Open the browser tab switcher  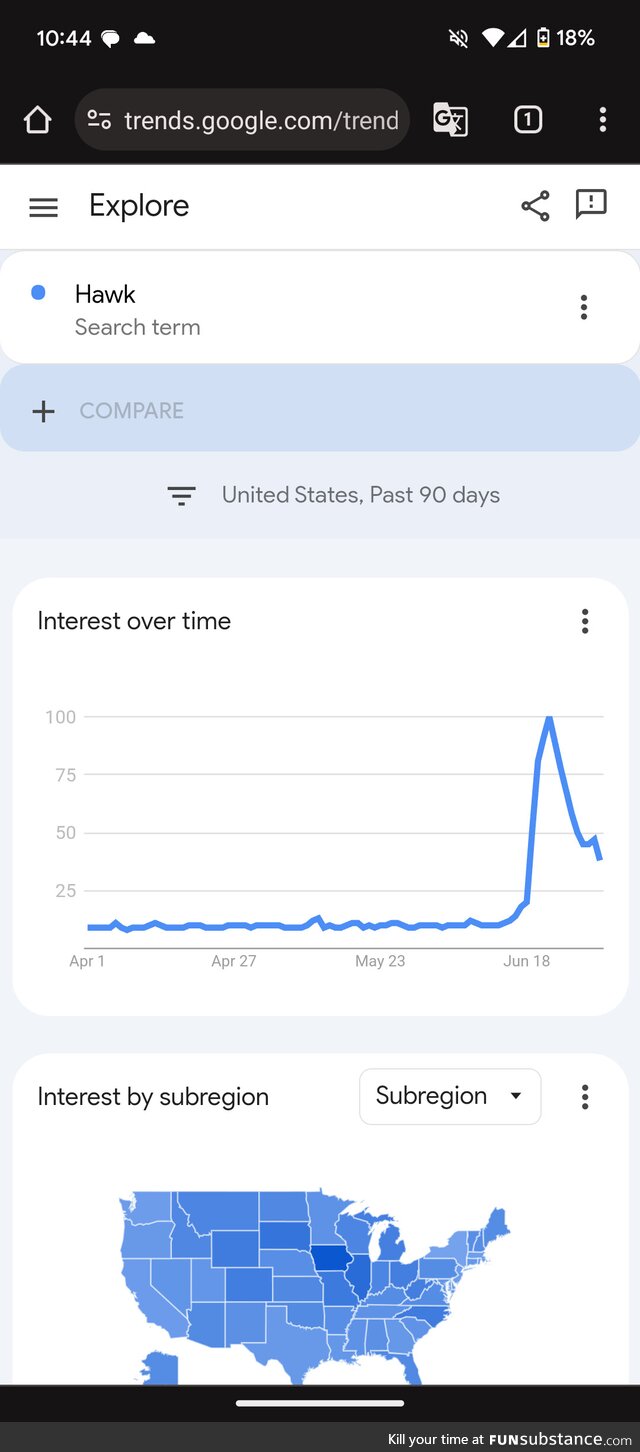528,120
